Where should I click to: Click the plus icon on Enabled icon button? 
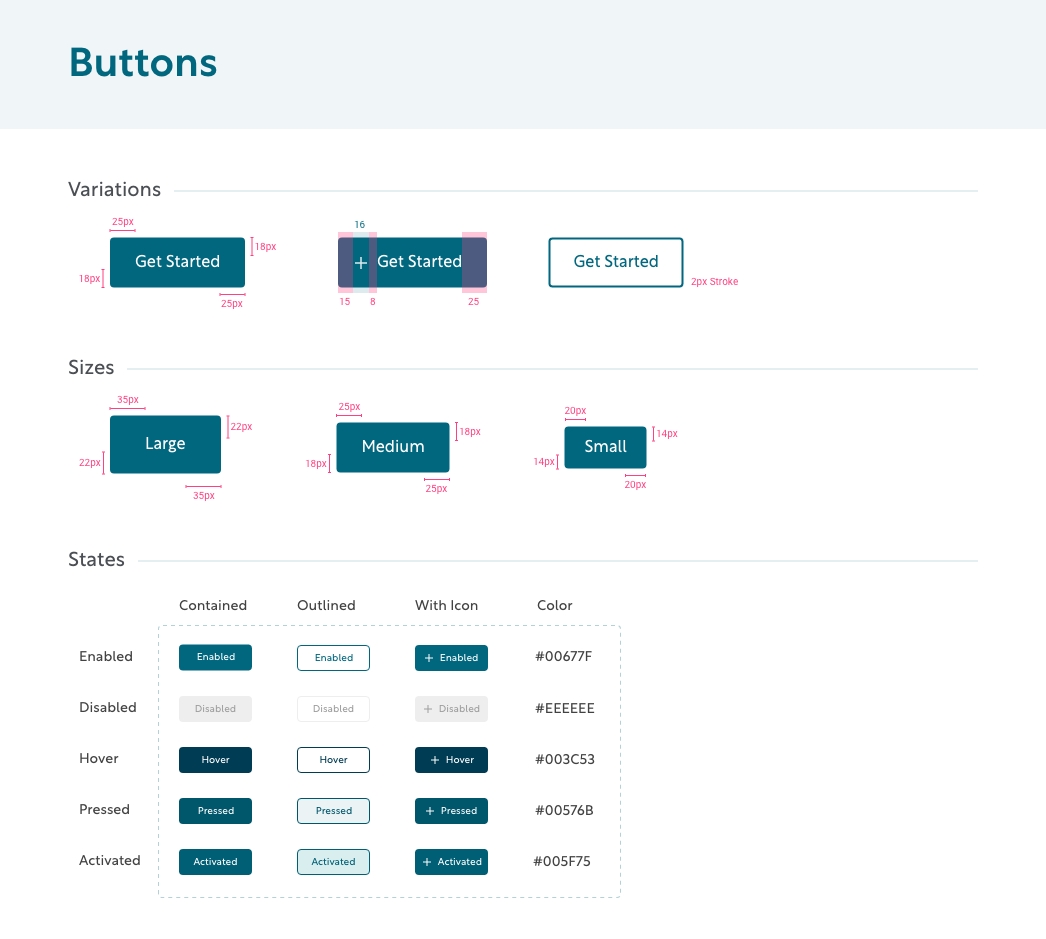pos(429,658)
